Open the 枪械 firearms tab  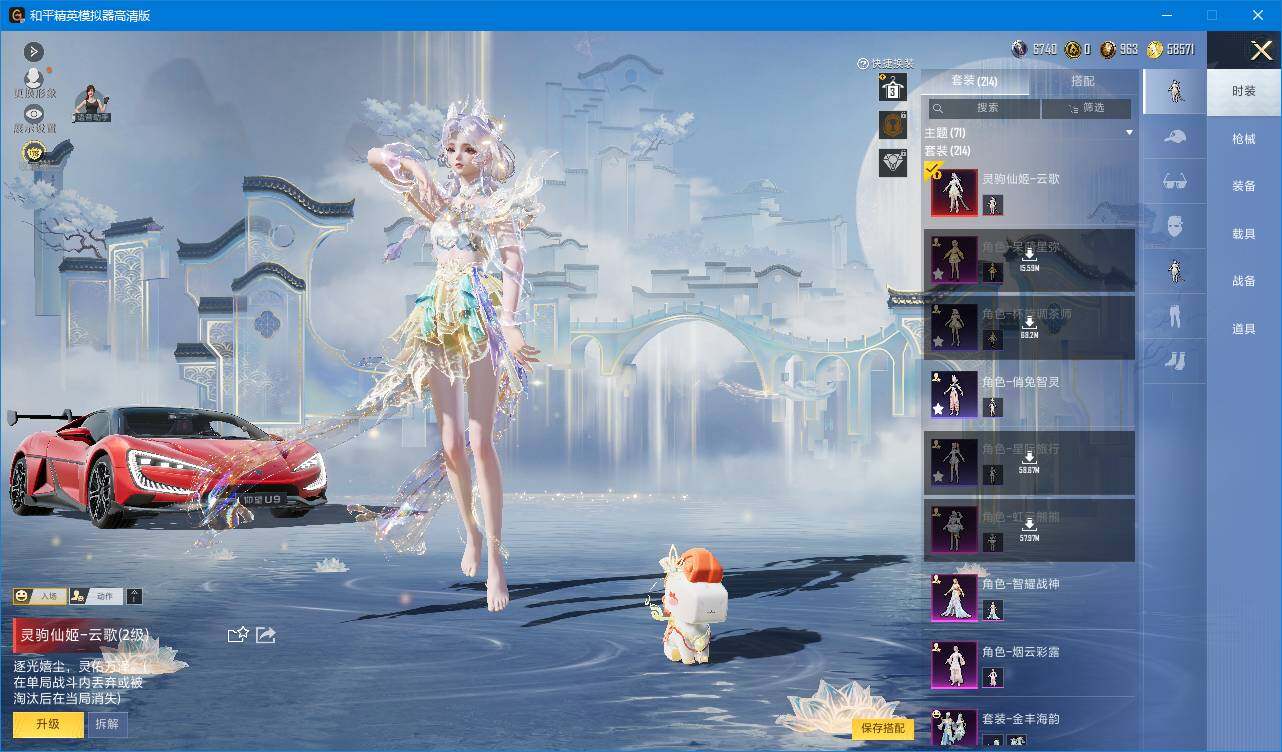(x=1244, y=139)
